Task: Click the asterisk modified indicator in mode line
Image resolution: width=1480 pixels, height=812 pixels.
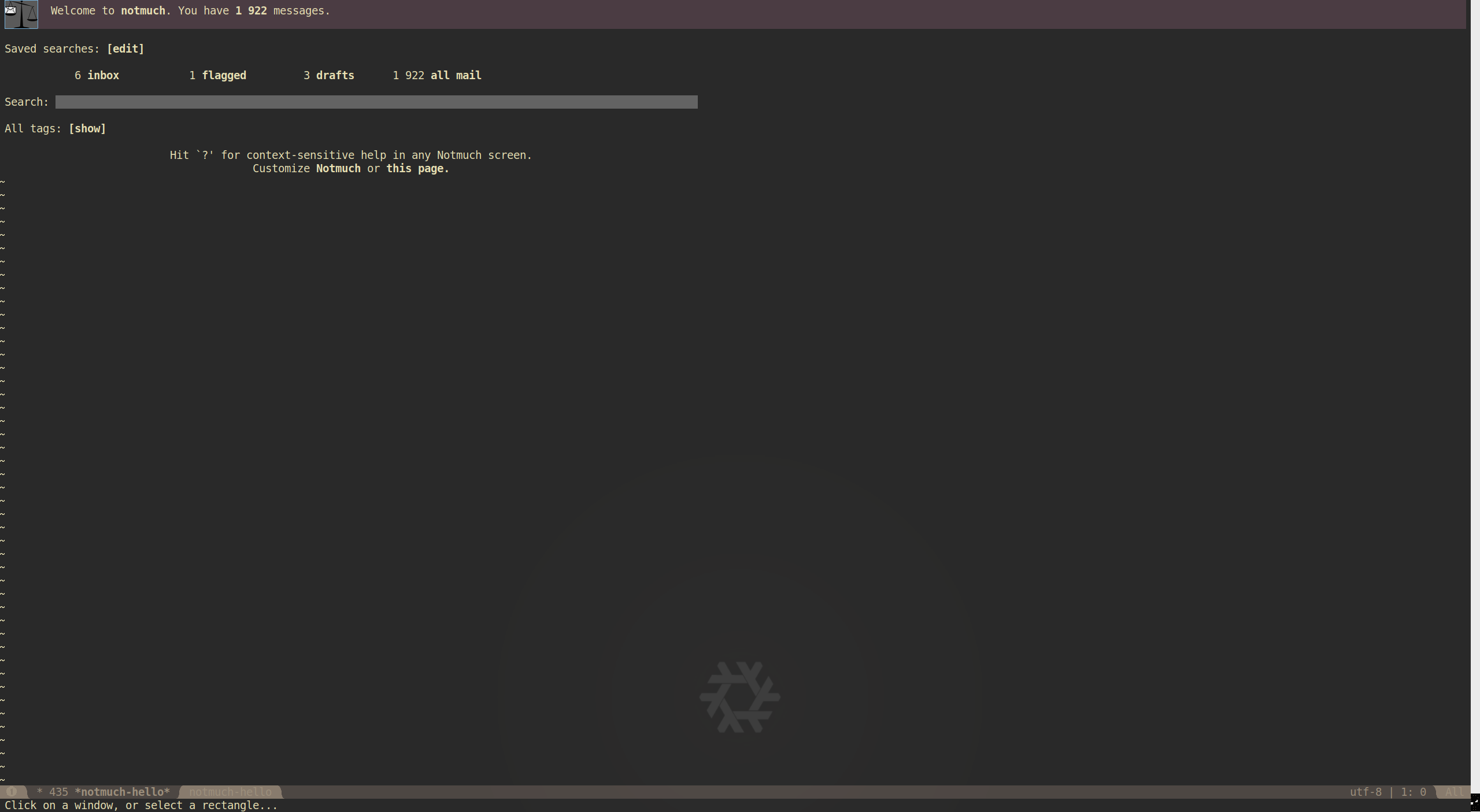Action: [39, 792]
